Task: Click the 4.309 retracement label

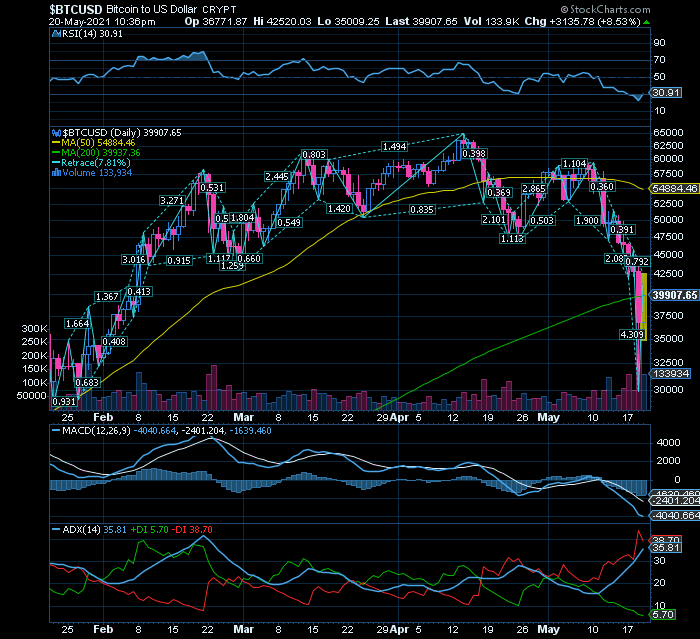Action: [632, 334]
